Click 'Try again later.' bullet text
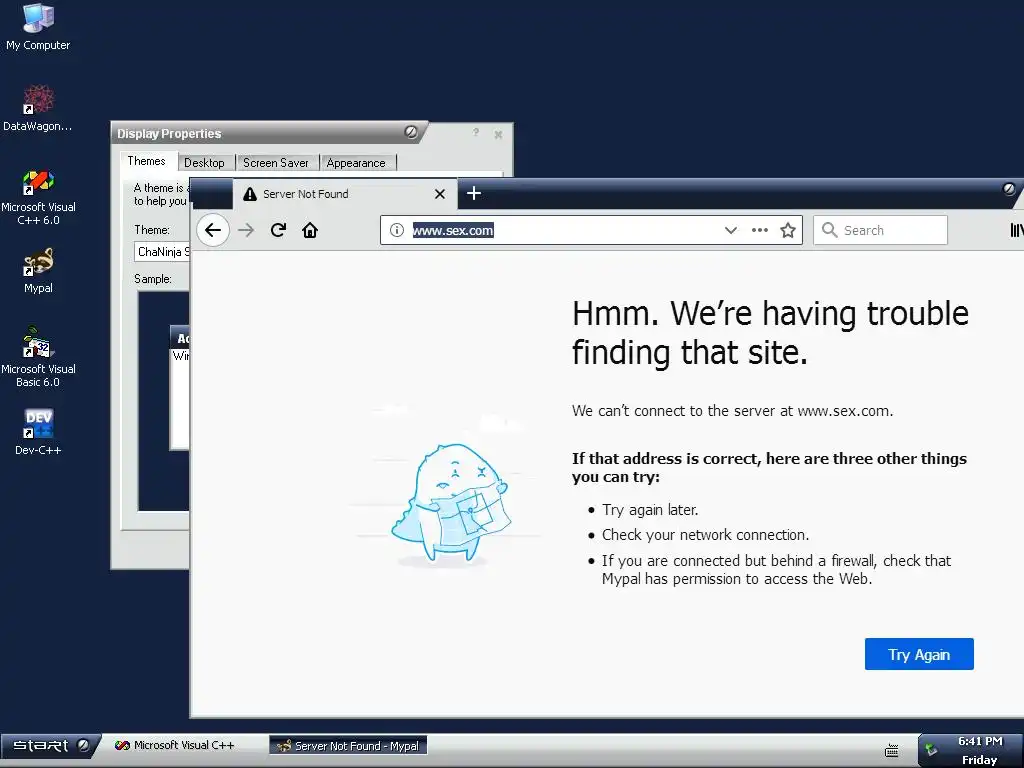Image resolution: width=1024 pixels, height=768 pixels. 650,510
